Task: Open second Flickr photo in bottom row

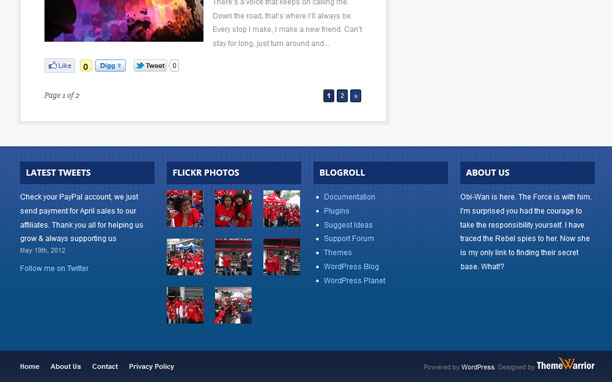Action: click(233, 305)
